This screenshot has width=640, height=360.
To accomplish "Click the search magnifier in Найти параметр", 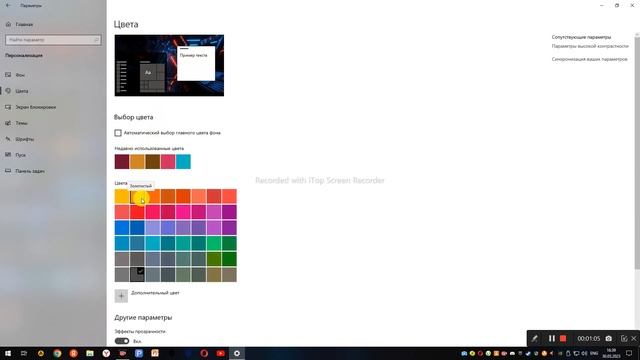I will pos(96,40).
